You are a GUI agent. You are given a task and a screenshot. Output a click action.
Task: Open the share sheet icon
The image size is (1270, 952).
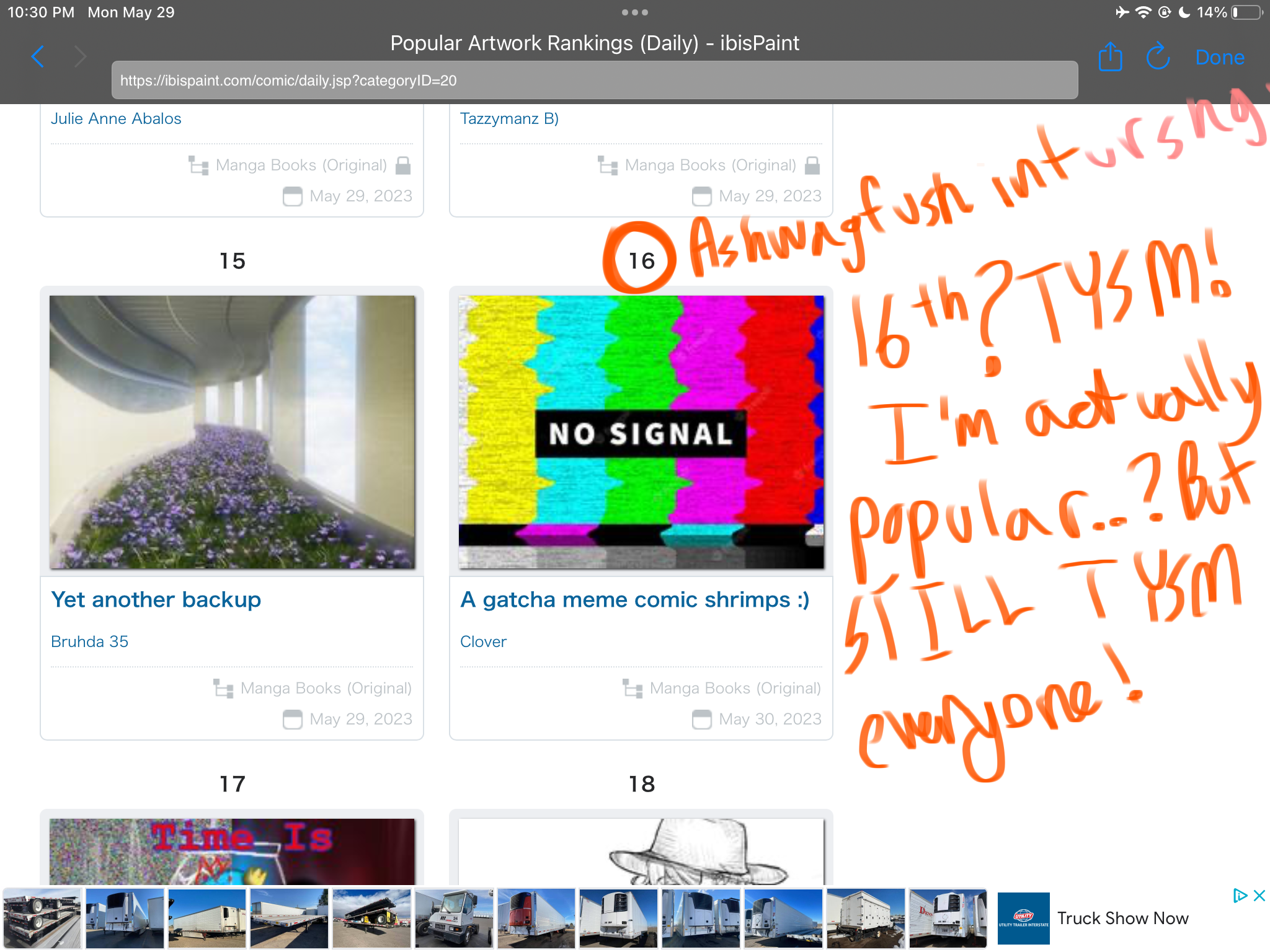tap(1110, 57)
